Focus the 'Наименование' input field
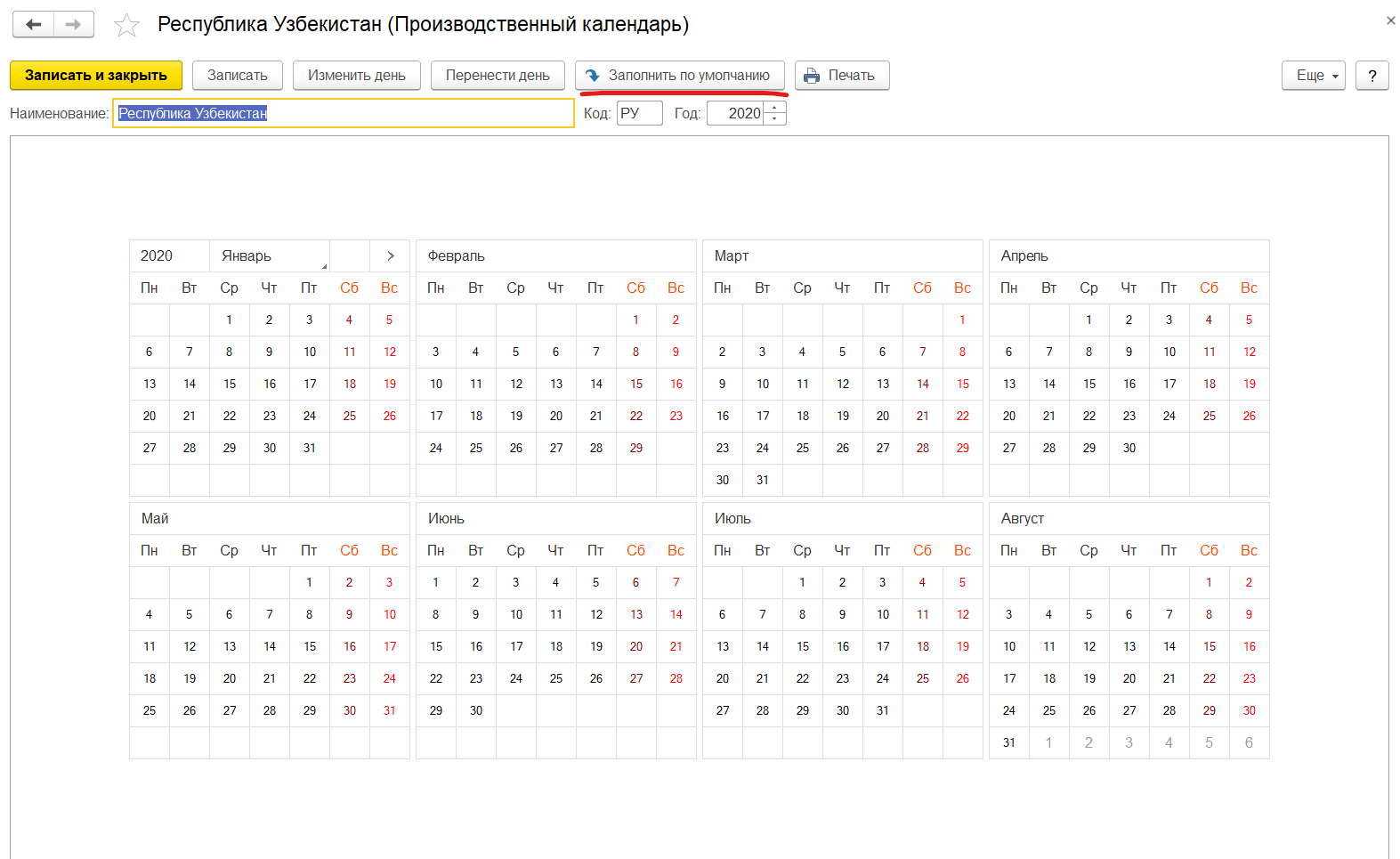 344,113
